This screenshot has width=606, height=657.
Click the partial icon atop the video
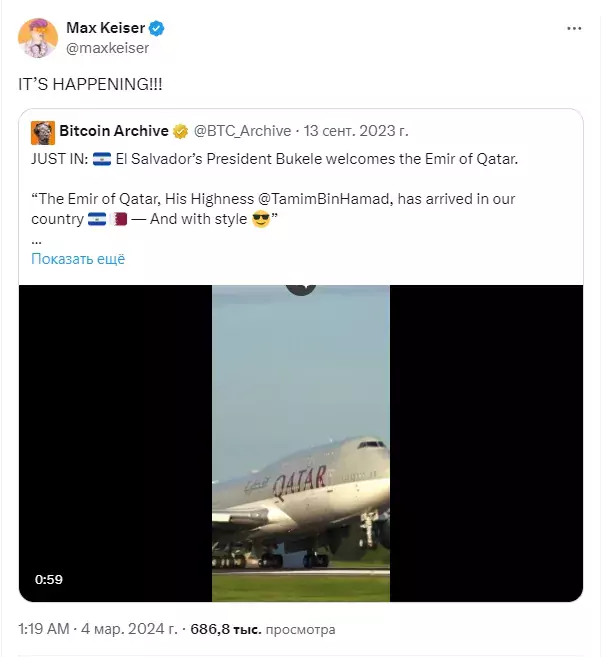[x=301, y=289]
